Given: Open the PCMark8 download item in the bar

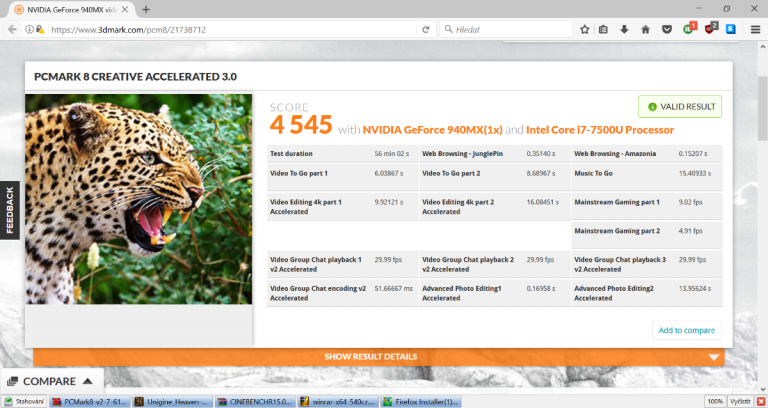Looking at the screenshot, I should click(x=91, y=401).
